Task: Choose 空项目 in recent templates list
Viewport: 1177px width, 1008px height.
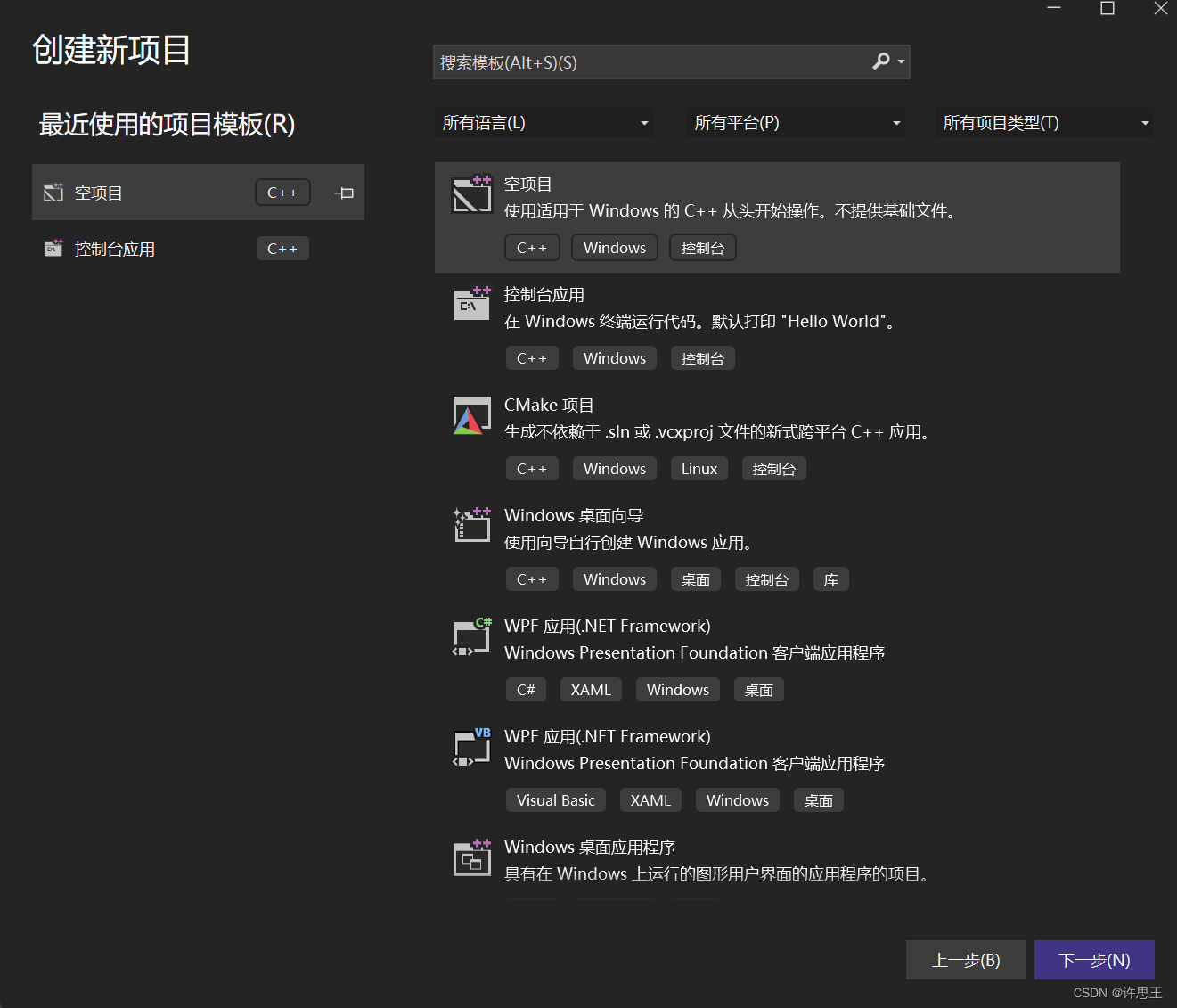Action: tap(198, 193)
